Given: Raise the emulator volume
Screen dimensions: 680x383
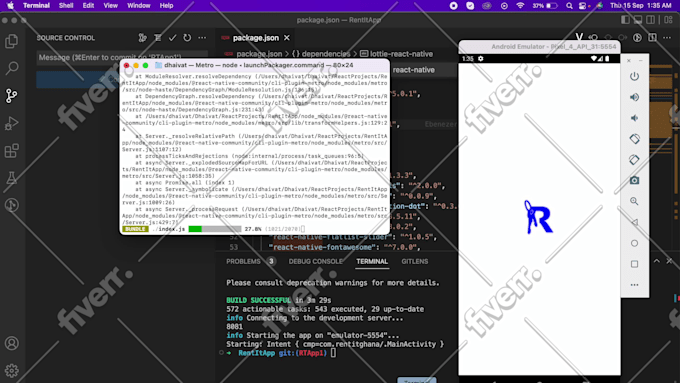Looking at the screenshot, I should [634, 97].
